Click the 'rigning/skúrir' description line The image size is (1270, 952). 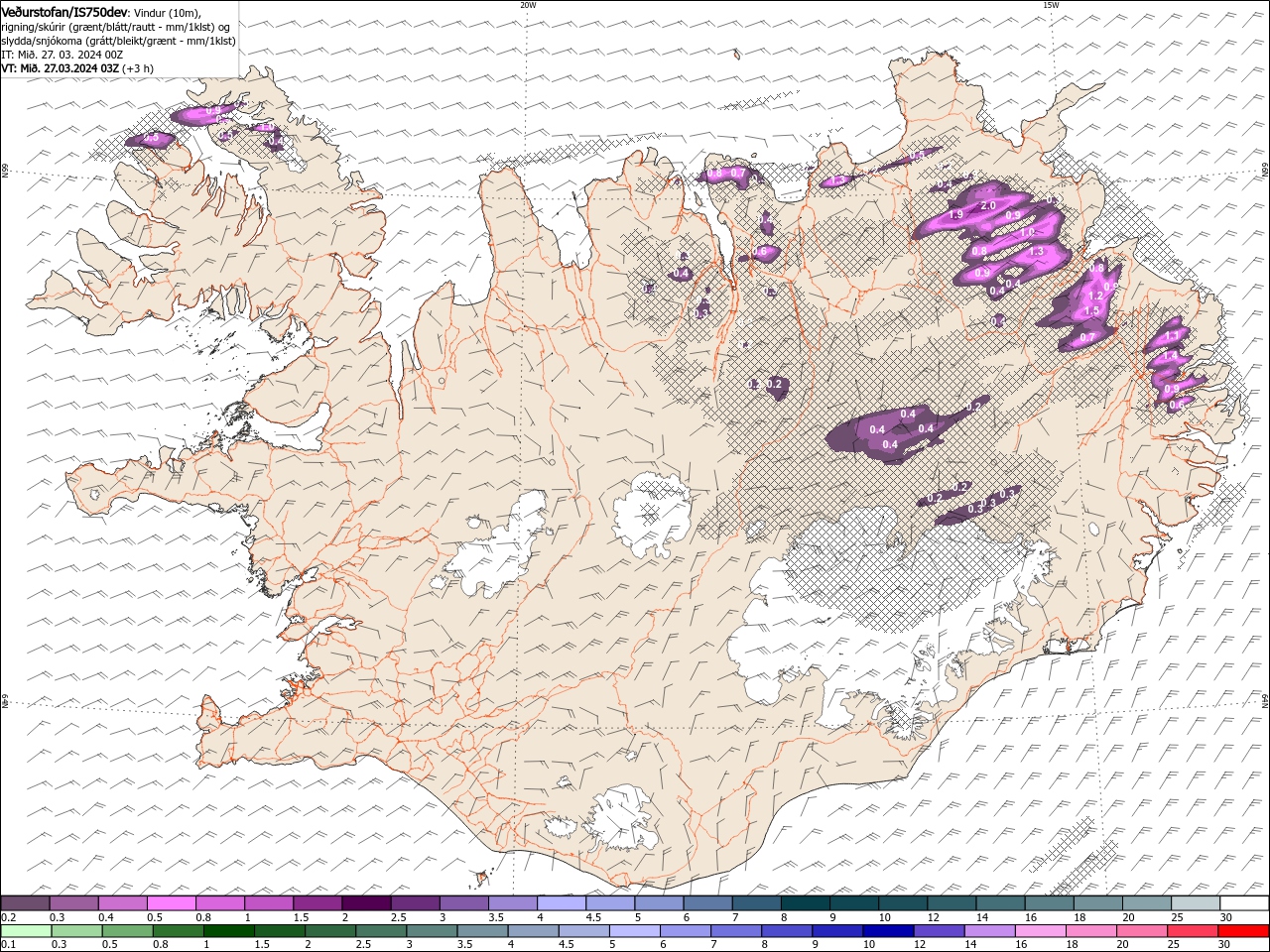(116, 27)
